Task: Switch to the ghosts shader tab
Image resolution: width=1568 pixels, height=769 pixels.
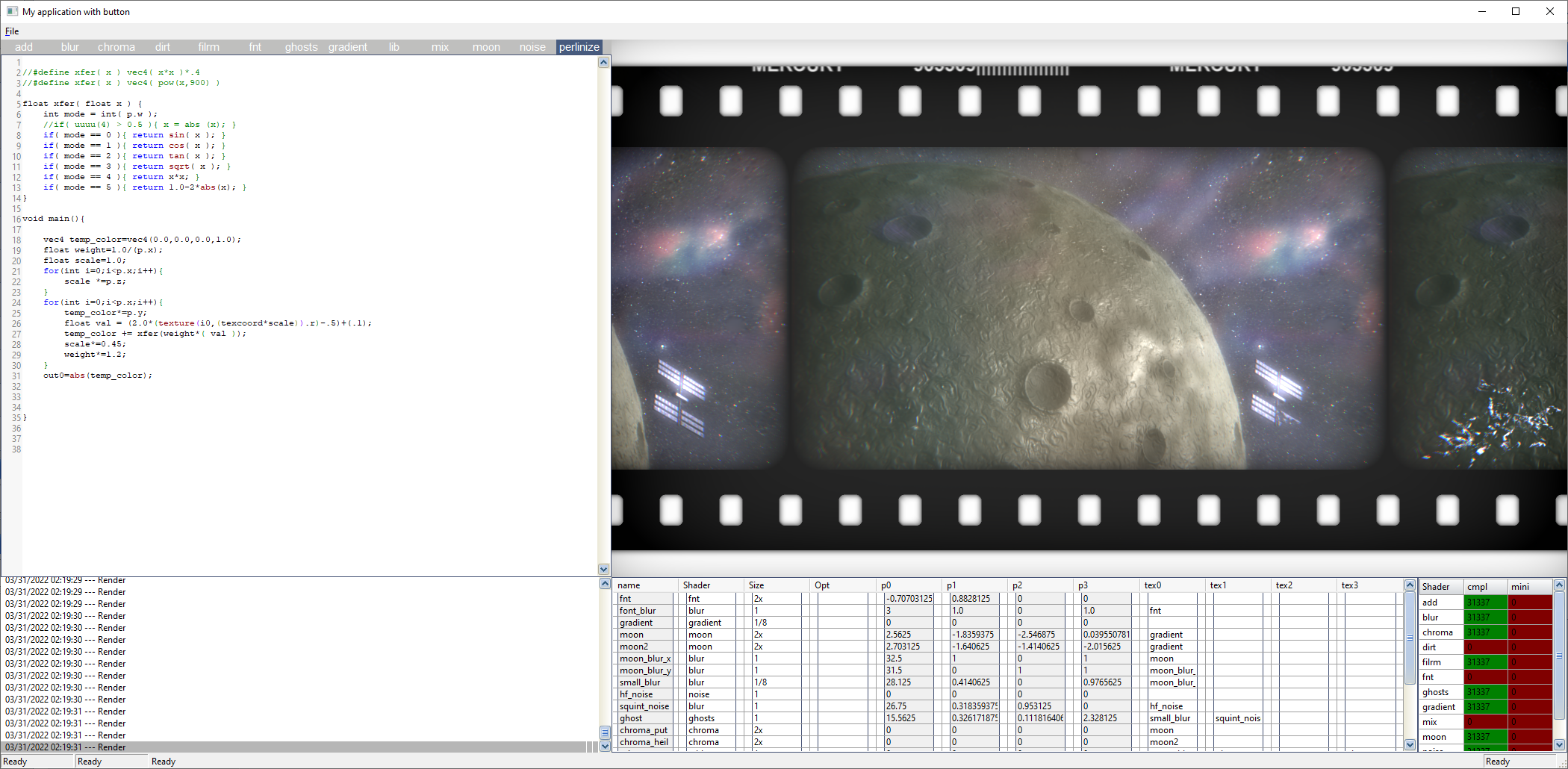Action: (x=301, y=47)
